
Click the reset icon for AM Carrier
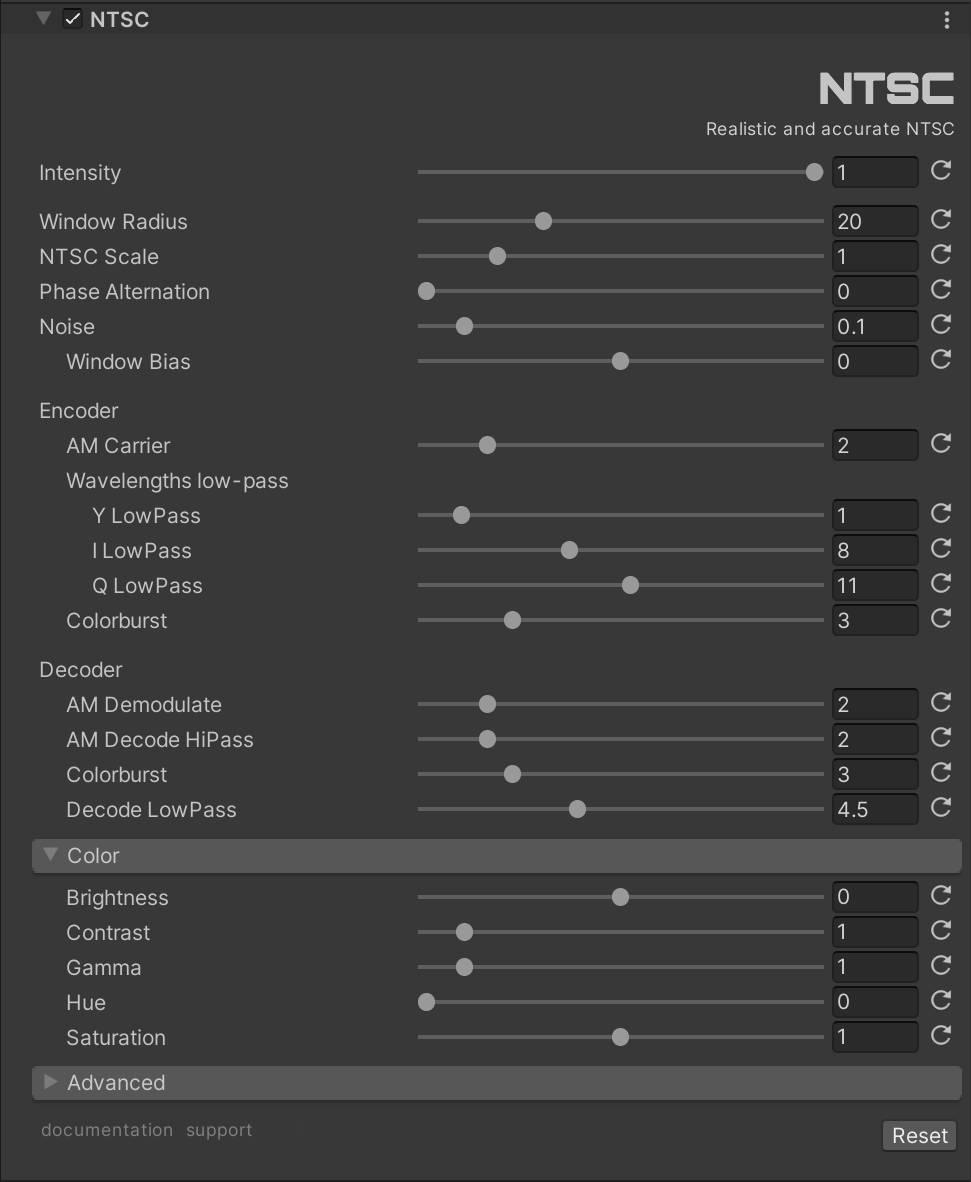(x=940, y=444)
